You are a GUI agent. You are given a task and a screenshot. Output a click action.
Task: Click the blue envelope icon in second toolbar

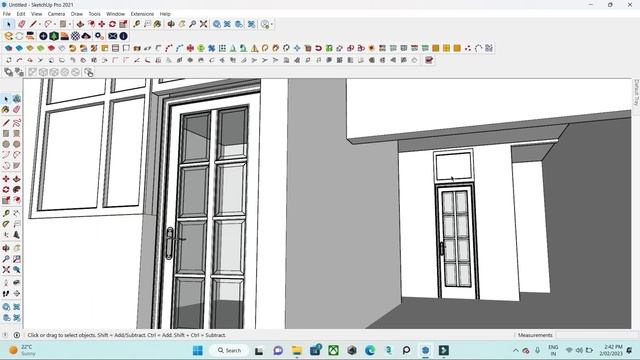click(112, 36)
